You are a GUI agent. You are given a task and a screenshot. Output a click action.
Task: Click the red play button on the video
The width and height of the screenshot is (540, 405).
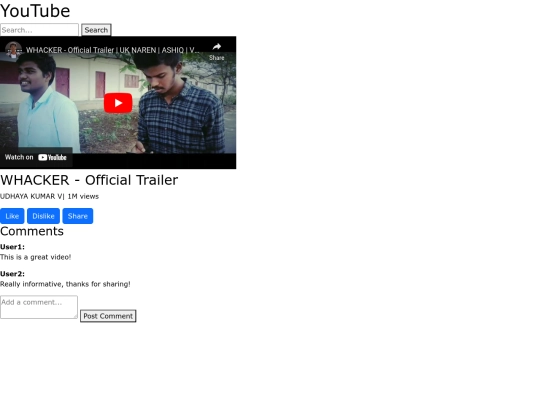[118, 103]
